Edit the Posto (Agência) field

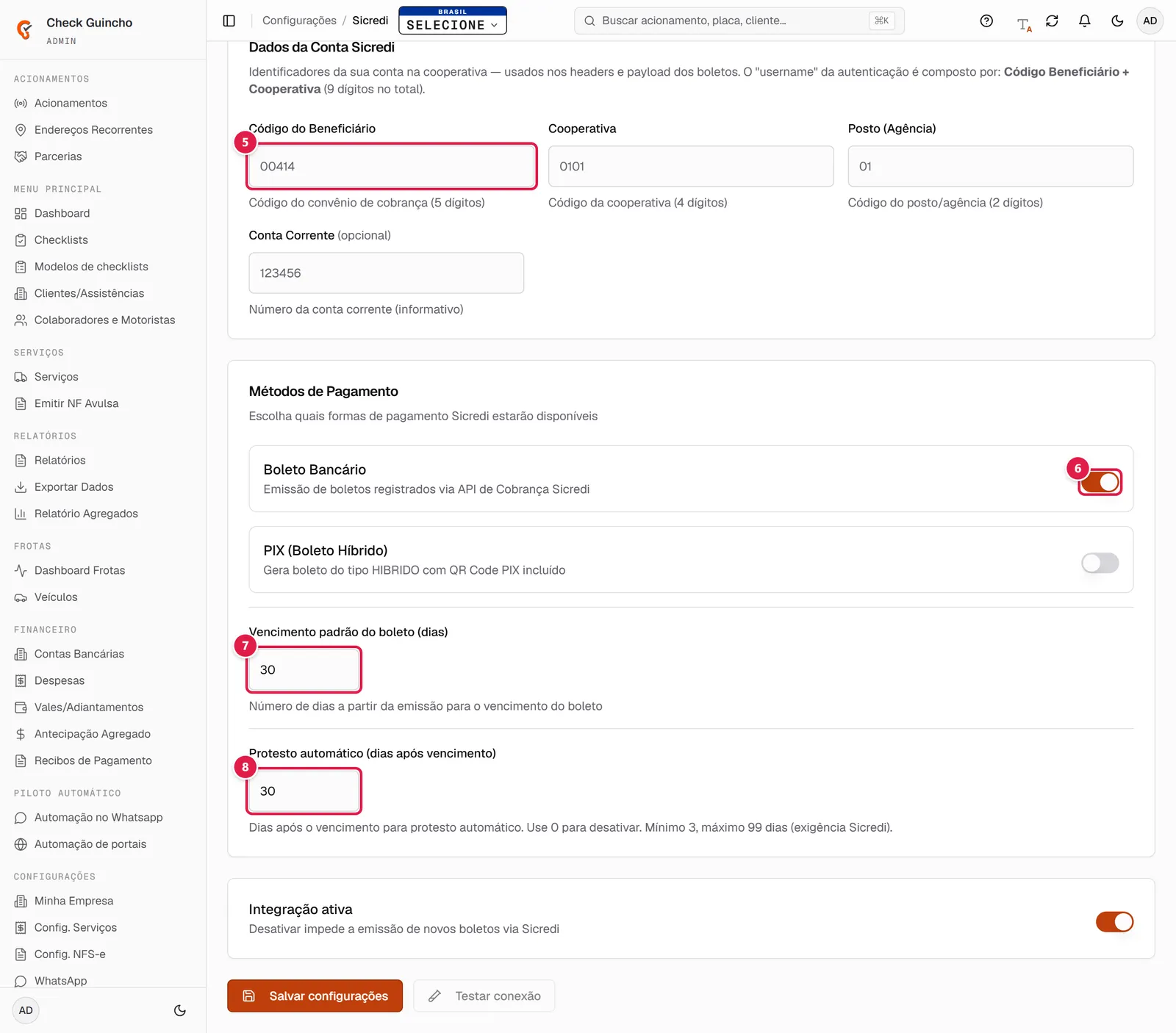click(x=990, y=166)
